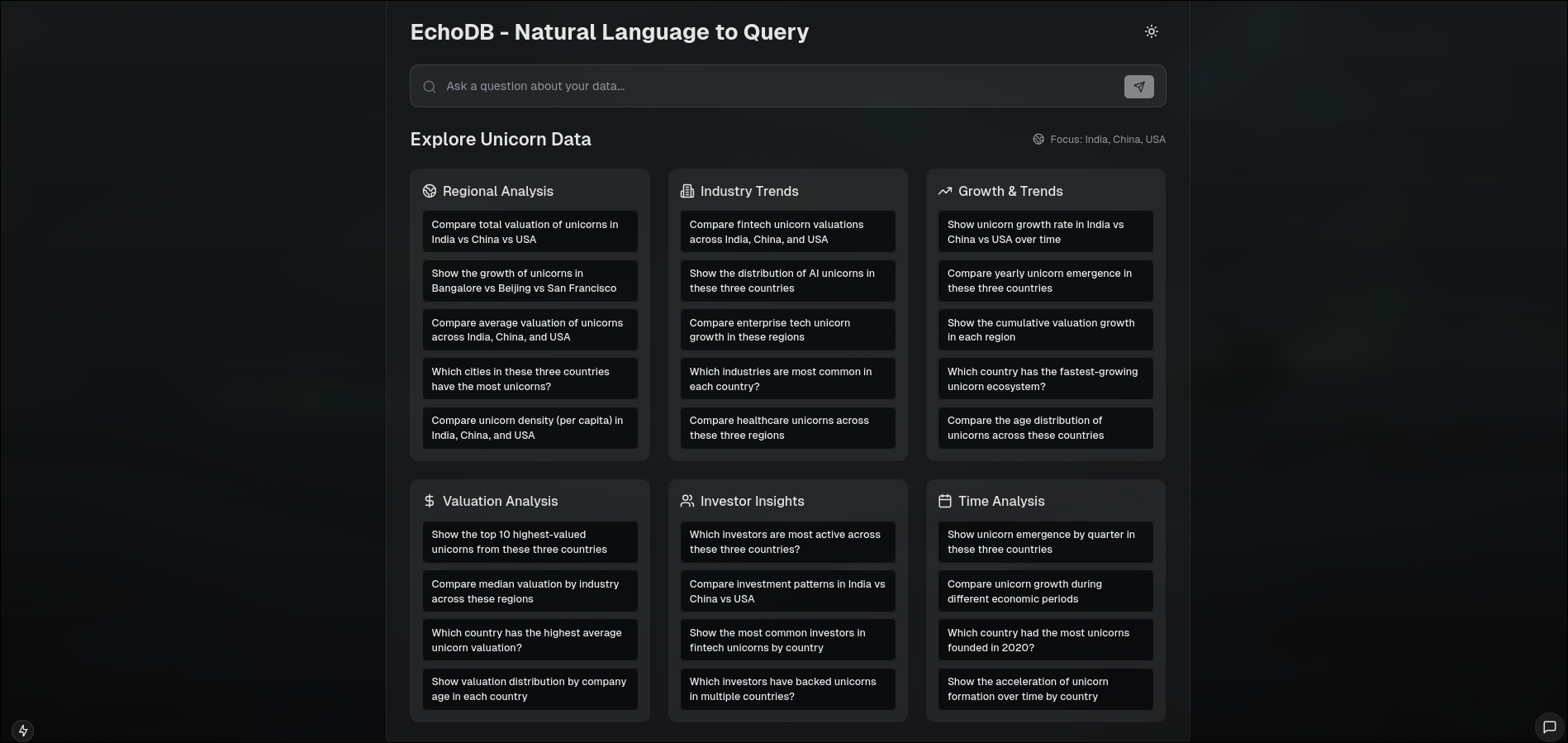Select 'Bangalore vs Beijing vs San Francisco' query

click(x=530, y=281)
